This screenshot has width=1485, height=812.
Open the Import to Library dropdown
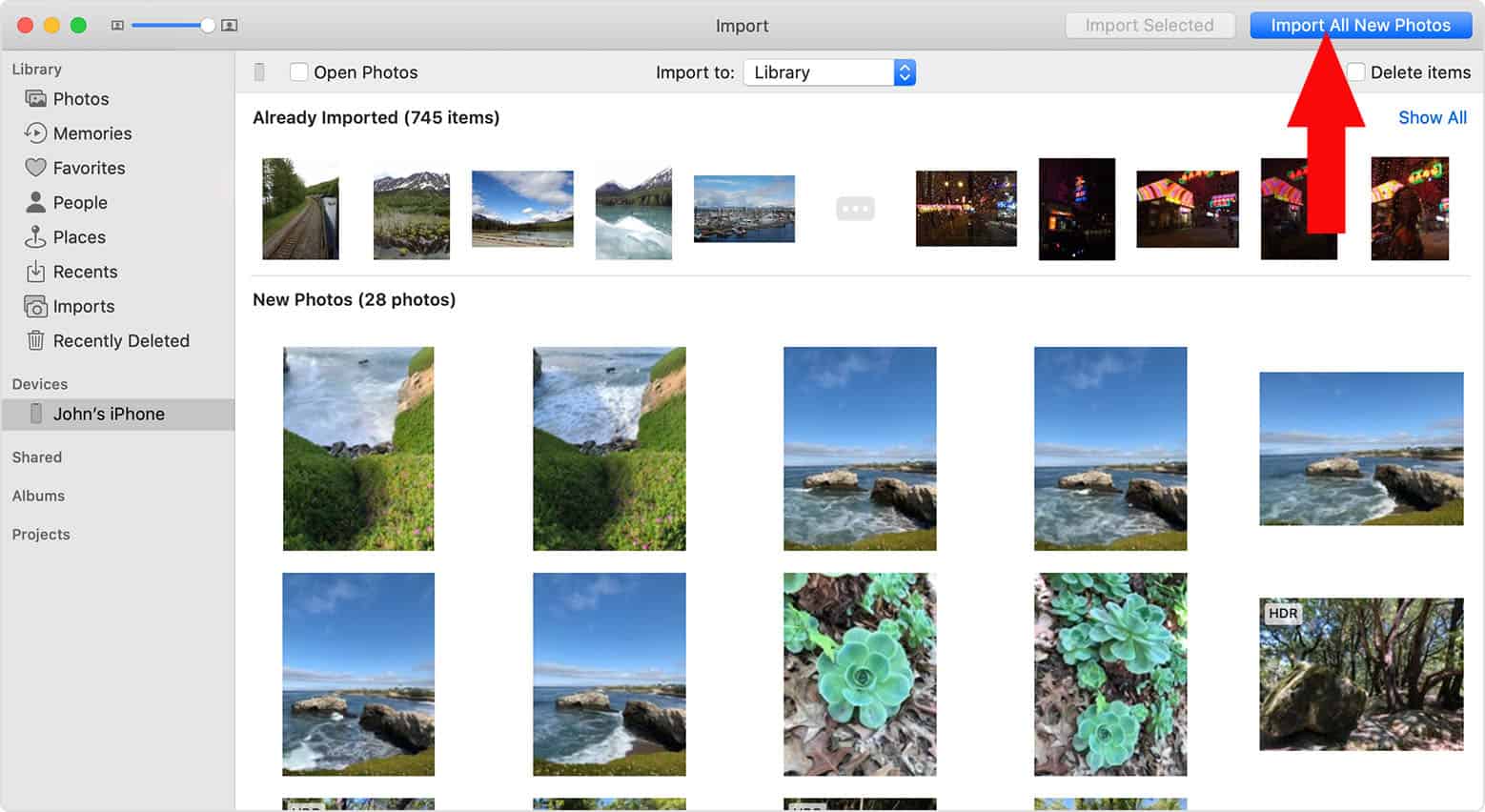click(828, 72)
